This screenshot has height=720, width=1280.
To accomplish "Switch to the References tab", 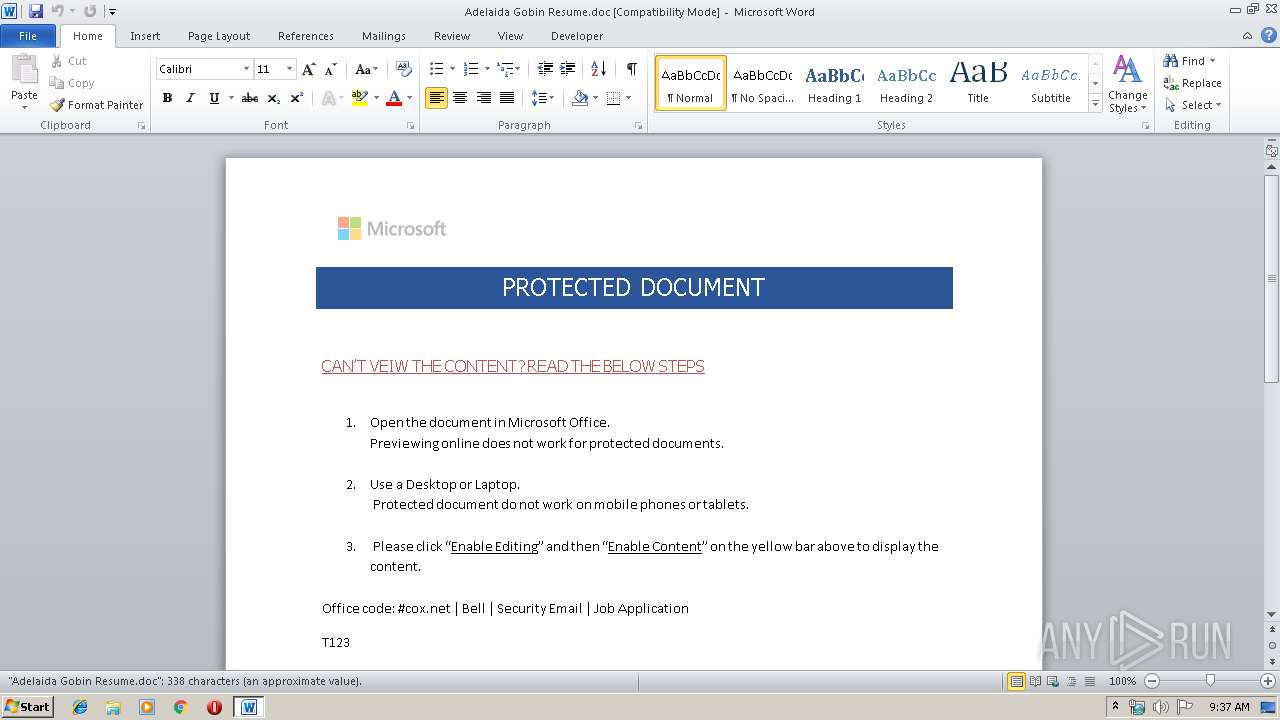I will (x=306, y=36).
